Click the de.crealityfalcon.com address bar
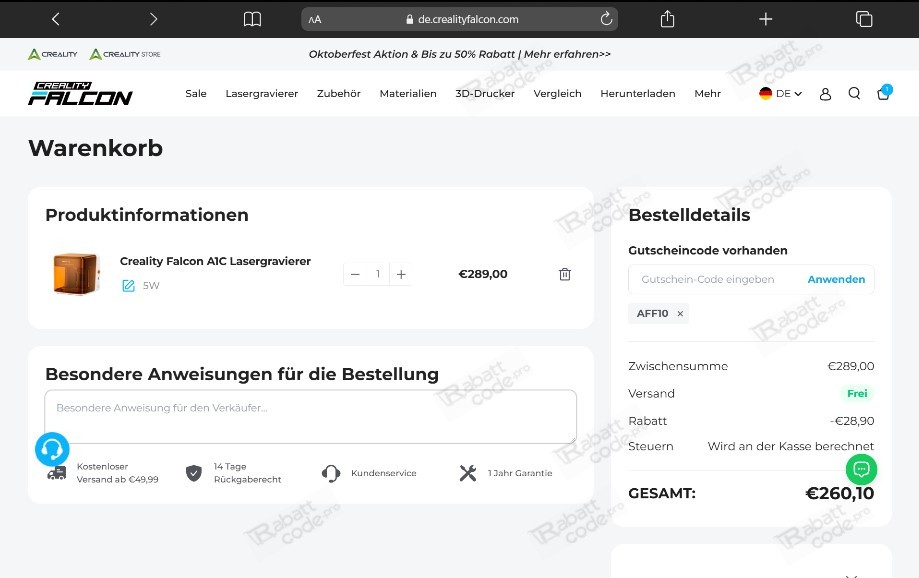This screenshot has height=578, width=919. (460, 19)
